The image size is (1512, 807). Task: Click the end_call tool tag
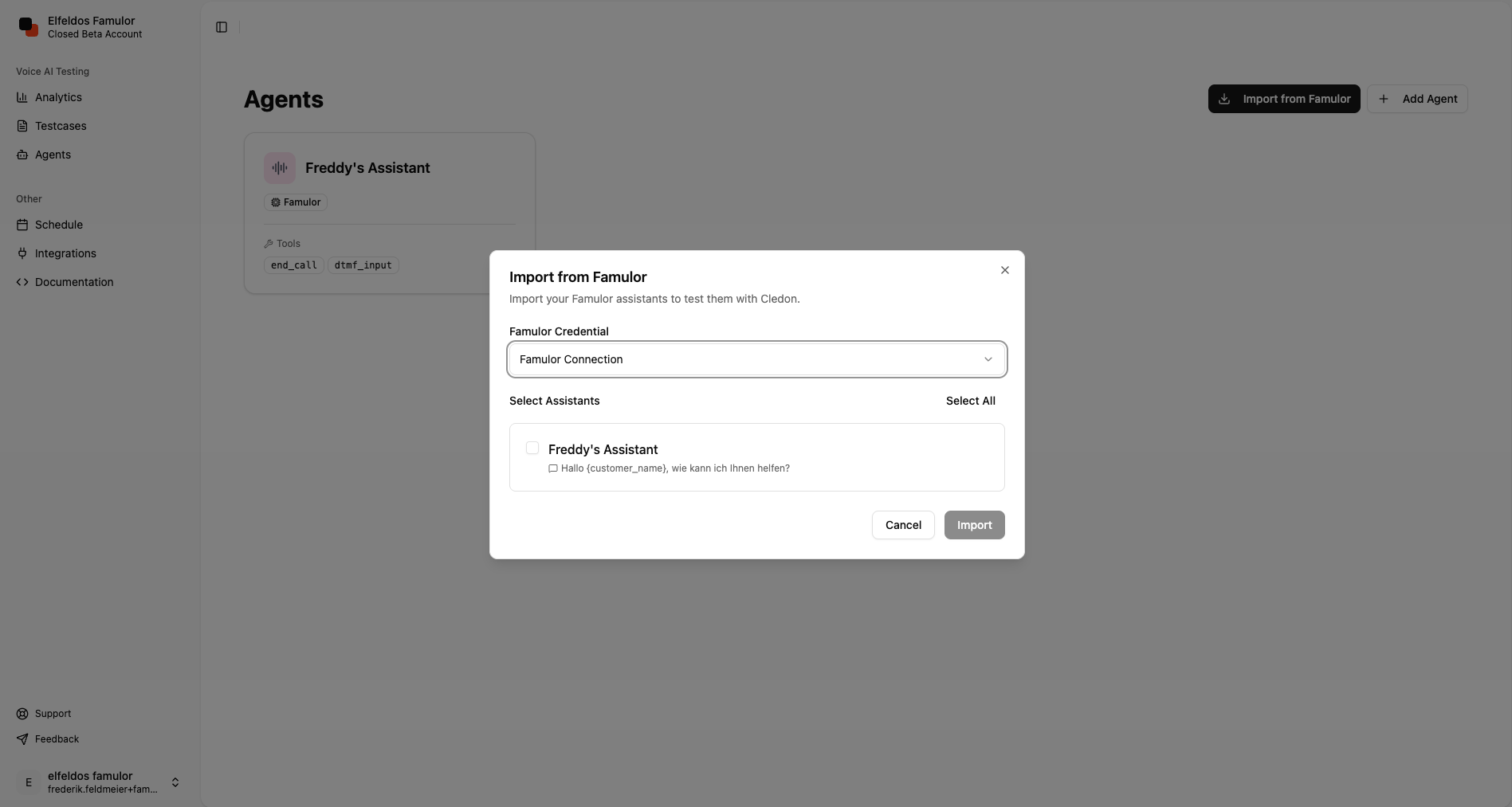point(293,264)
